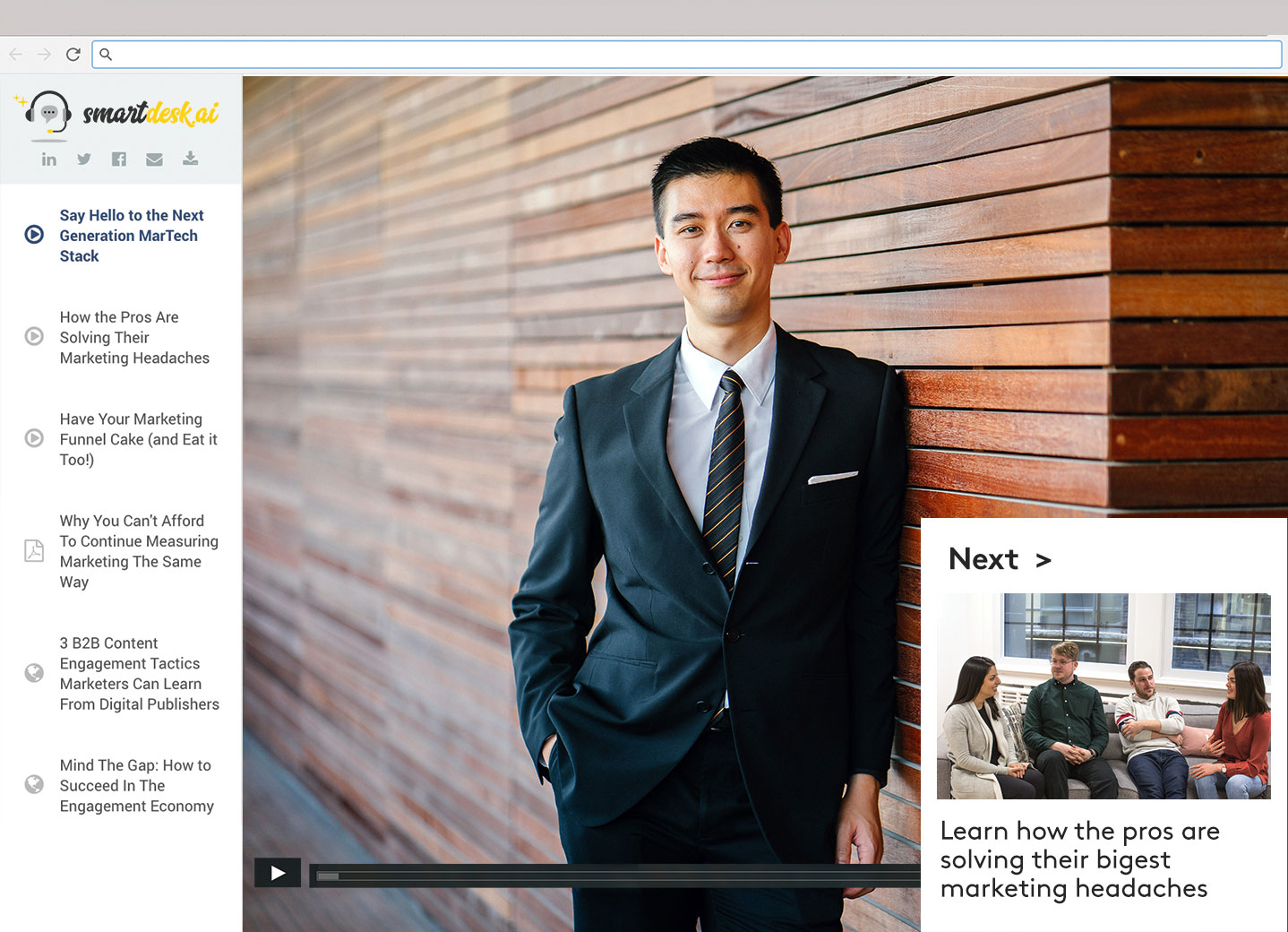1288x932 pixels.
Task: Click the smartdesk.ai headset logo
Action: click(x=48, y=115)
